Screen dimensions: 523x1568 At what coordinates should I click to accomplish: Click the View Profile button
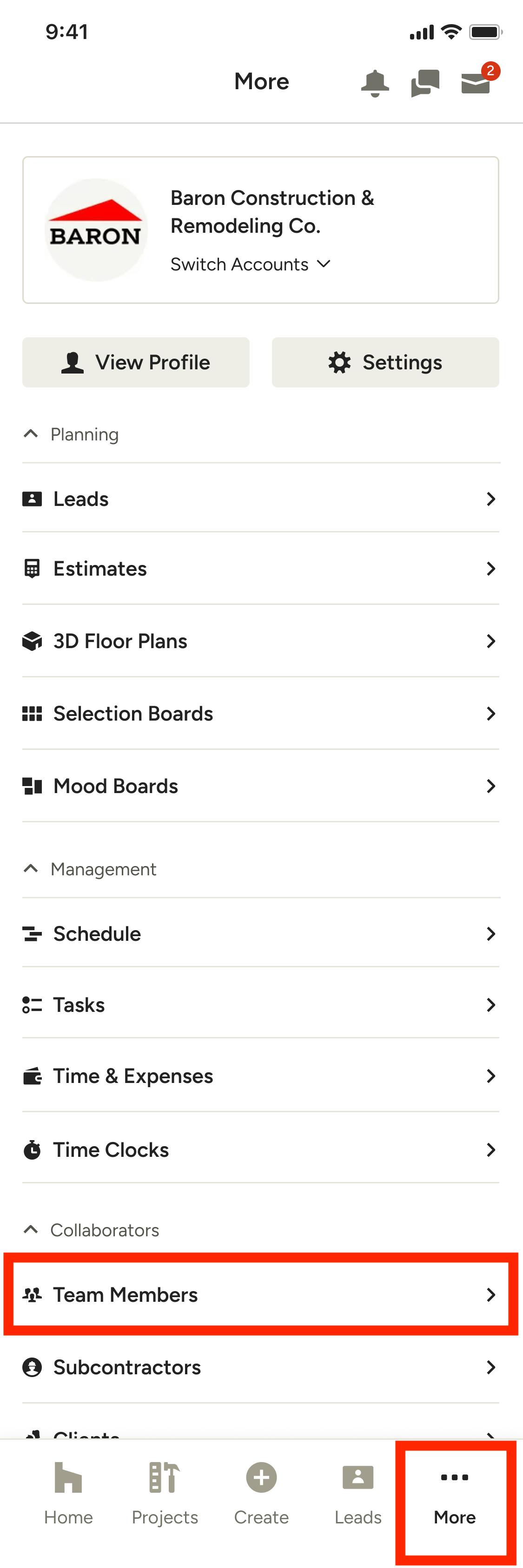coord(136,362)
